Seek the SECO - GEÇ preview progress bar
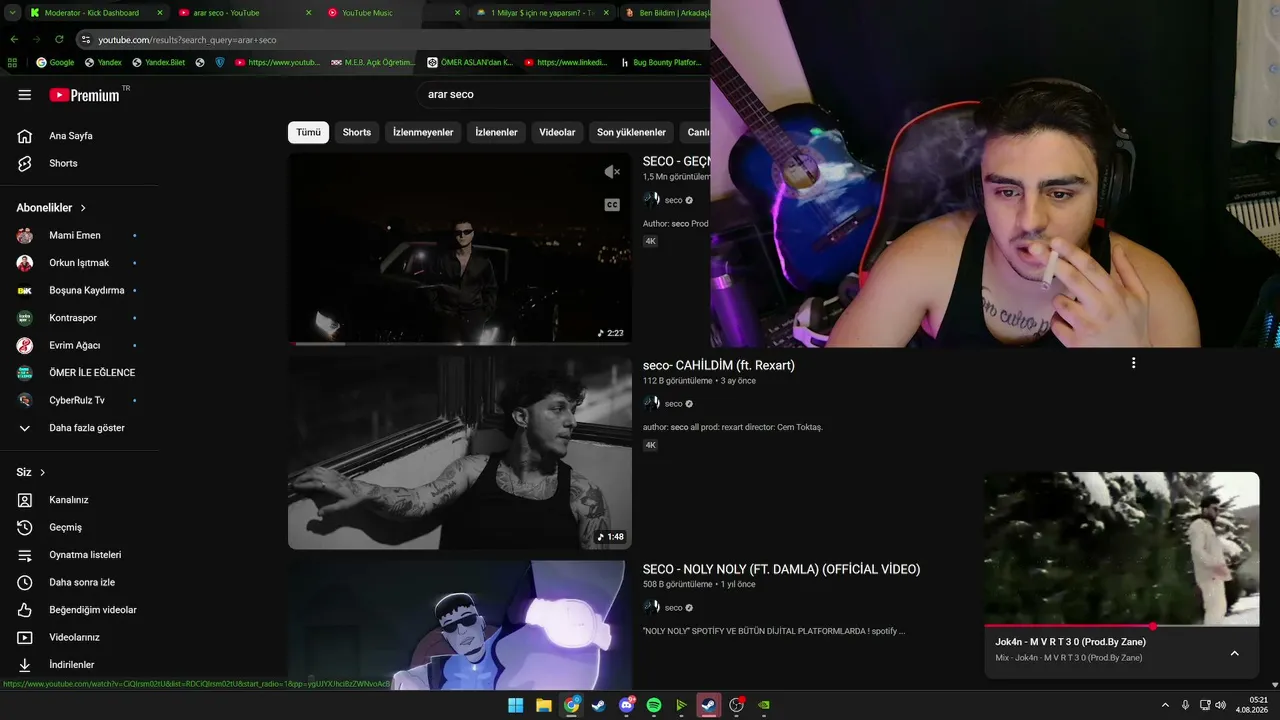This screenshot has width=1280, height=720. 460,343
